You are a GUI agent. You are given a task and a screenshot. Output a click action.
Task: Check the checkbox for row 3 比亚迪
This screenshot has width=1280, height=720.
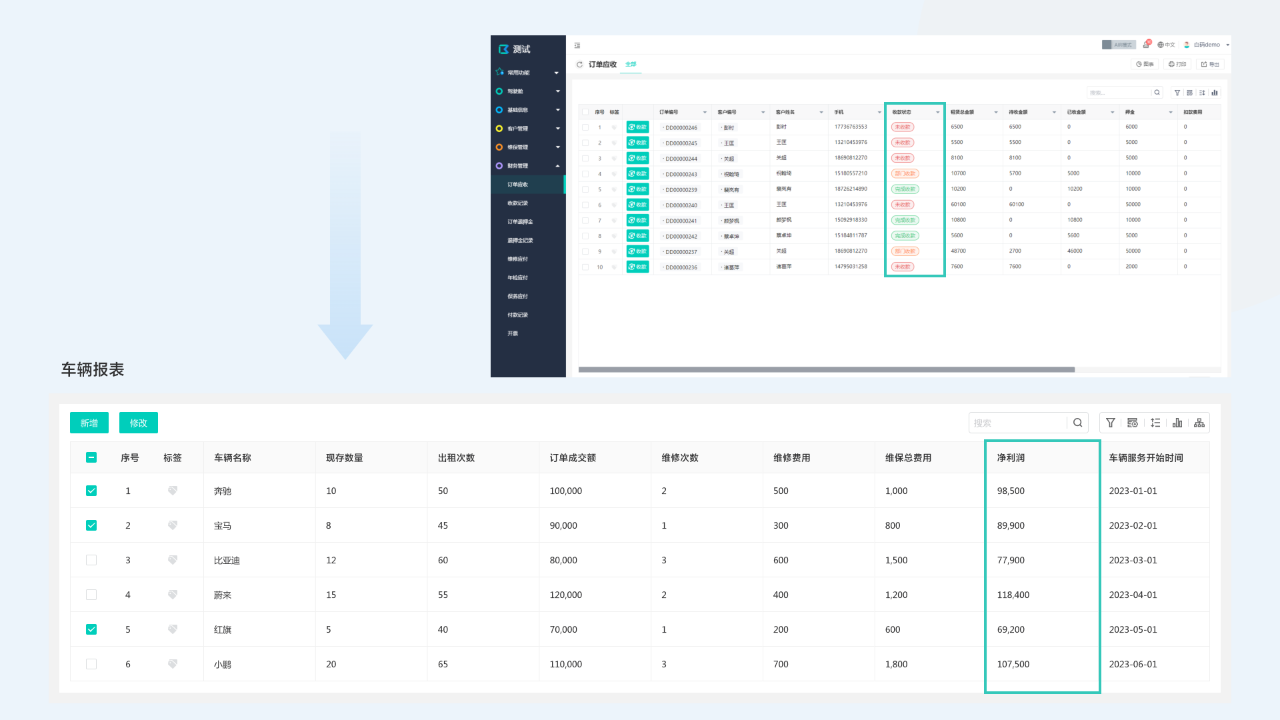[x=91, y=560]
